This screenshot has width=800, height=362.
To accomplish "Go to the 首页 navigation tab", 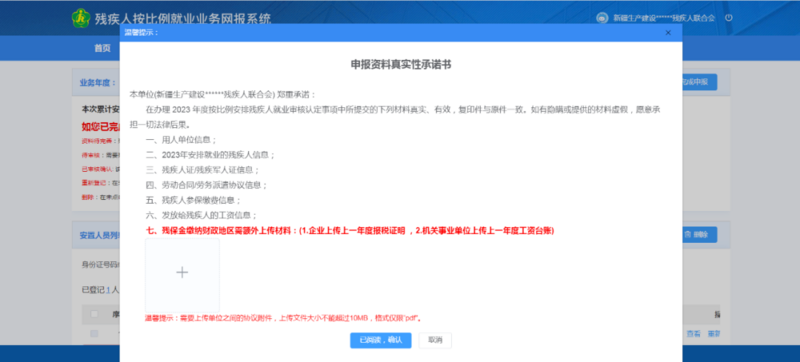I will [x=102, y=48].
